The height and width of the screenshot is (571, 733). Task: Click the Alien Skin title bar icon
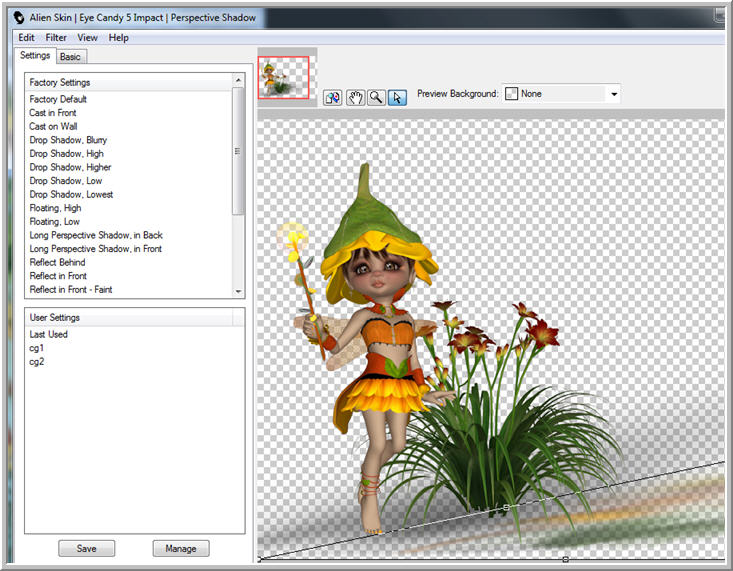tap(19, 18)
